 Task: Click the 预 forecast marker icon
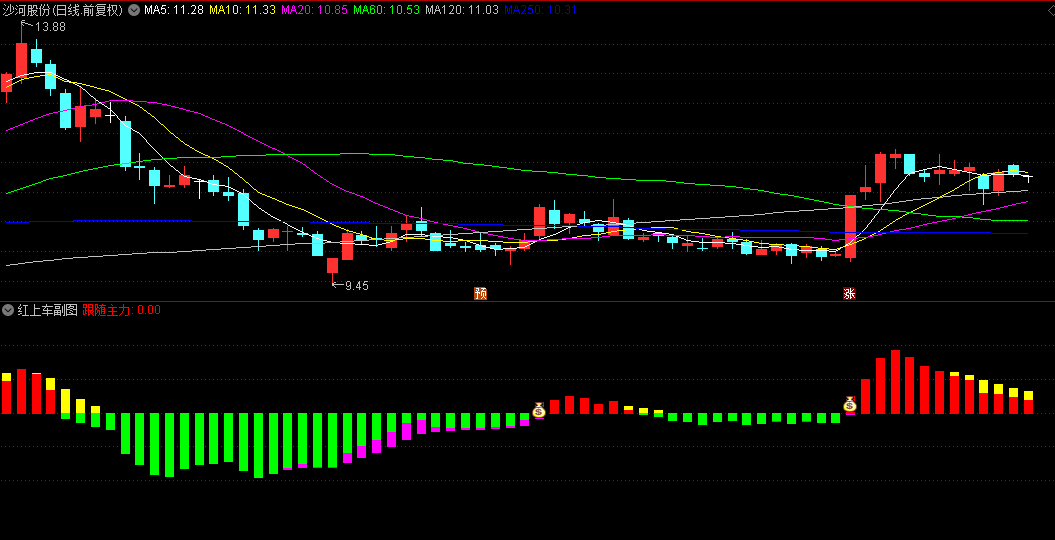[480, 293]
